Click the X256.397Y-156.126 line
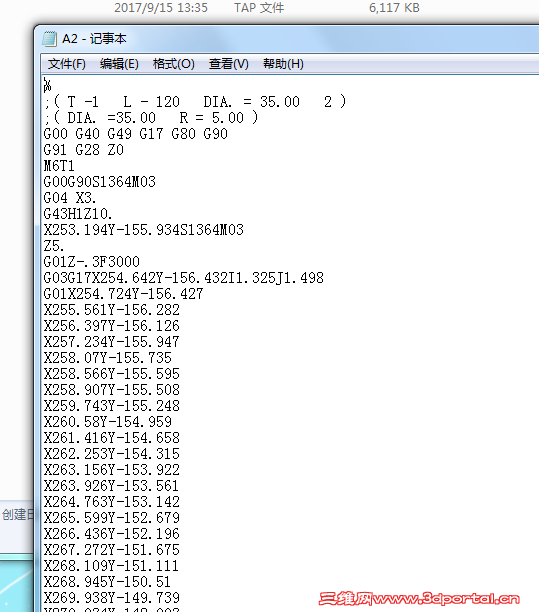This screenshot has height=612, width=539. coord(112,326)
